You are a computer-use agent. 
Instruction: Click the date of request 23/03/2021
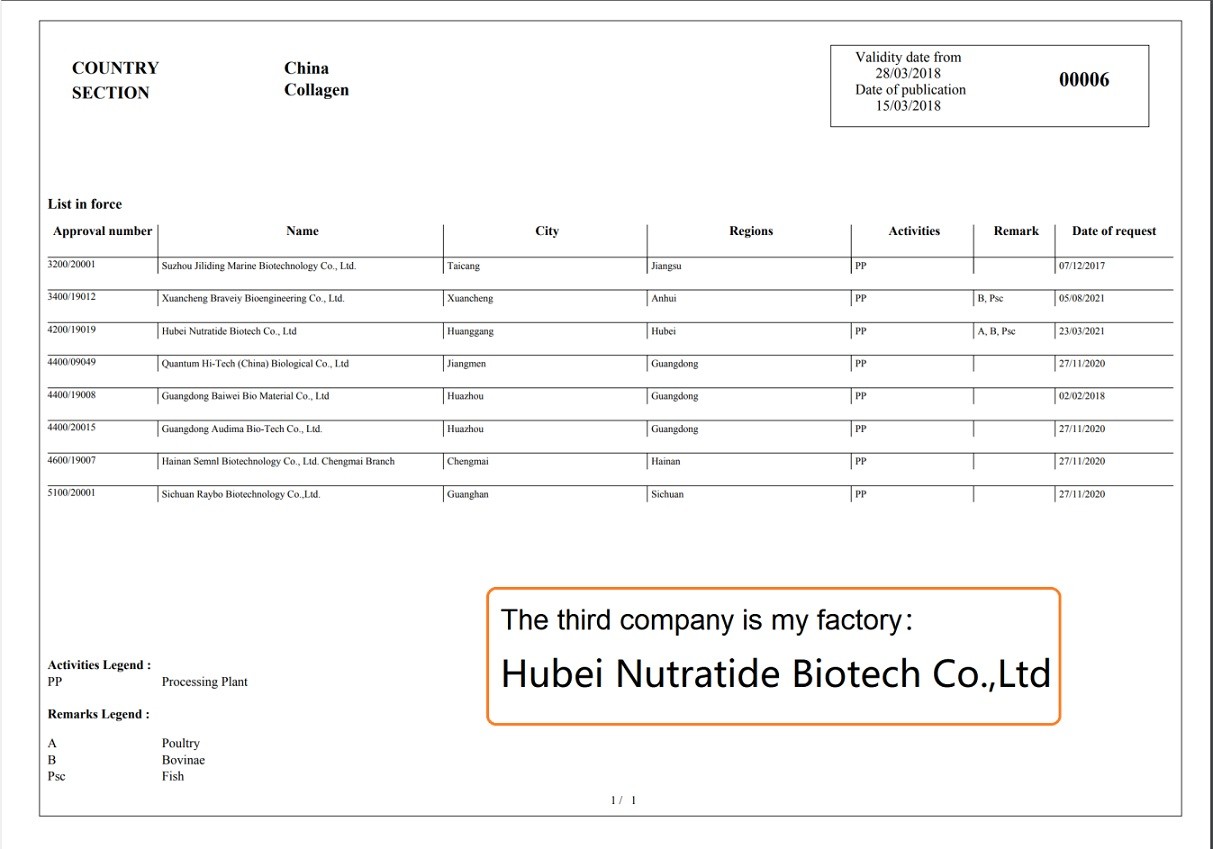(x=1082, y=331)
